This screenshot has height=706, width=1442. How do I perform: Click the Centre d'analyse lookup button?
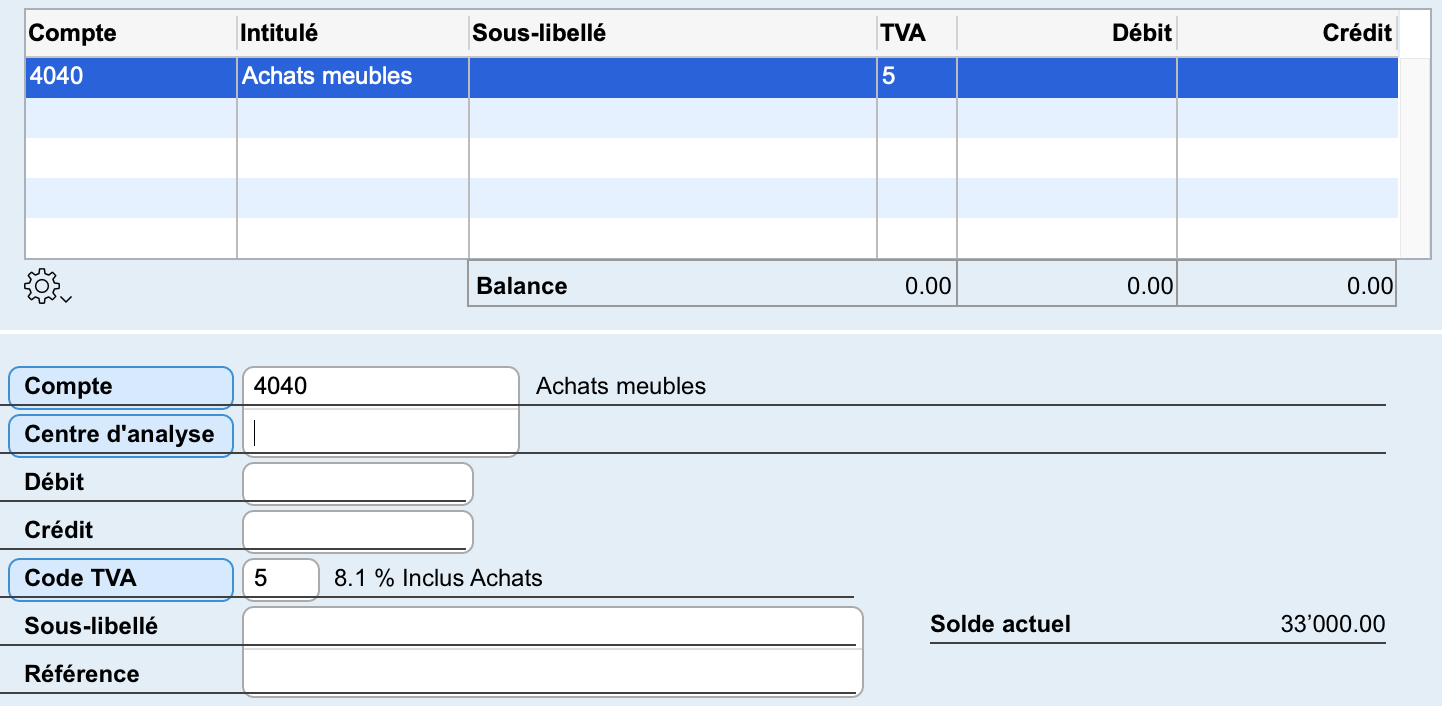tap(120, 435)
